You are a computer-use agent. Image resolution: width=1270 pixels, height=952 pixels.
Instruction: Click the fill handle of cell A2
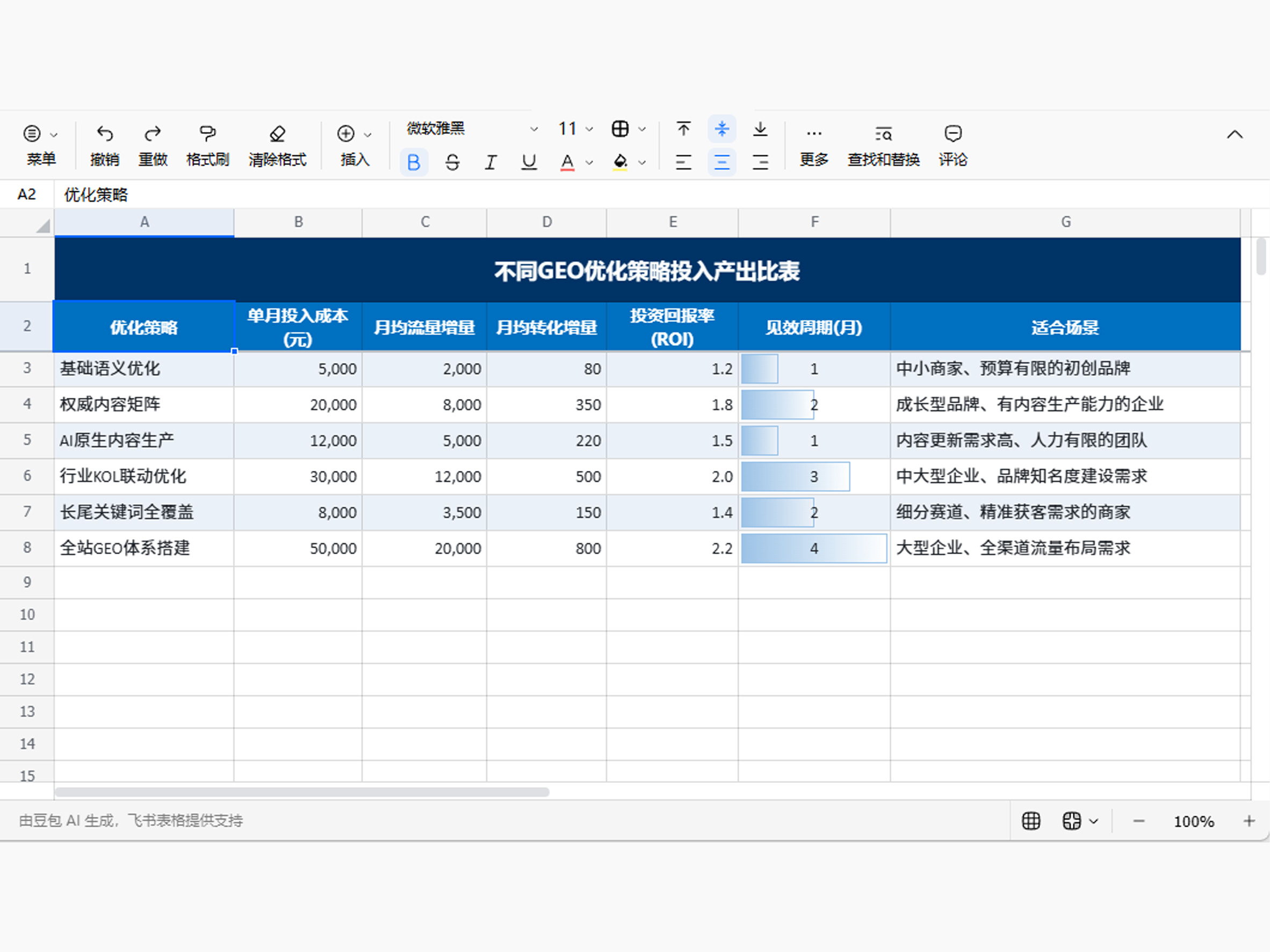click(234, 351)
